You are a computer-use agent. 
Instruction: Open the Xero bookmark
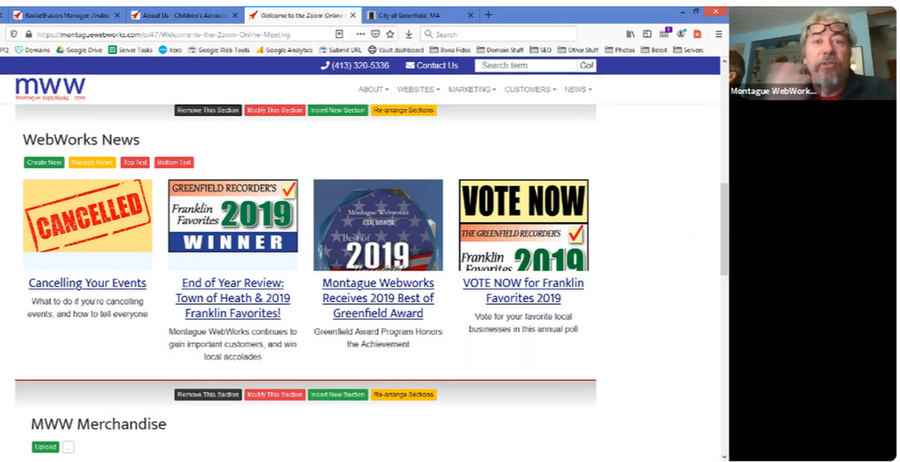point(170,50)
